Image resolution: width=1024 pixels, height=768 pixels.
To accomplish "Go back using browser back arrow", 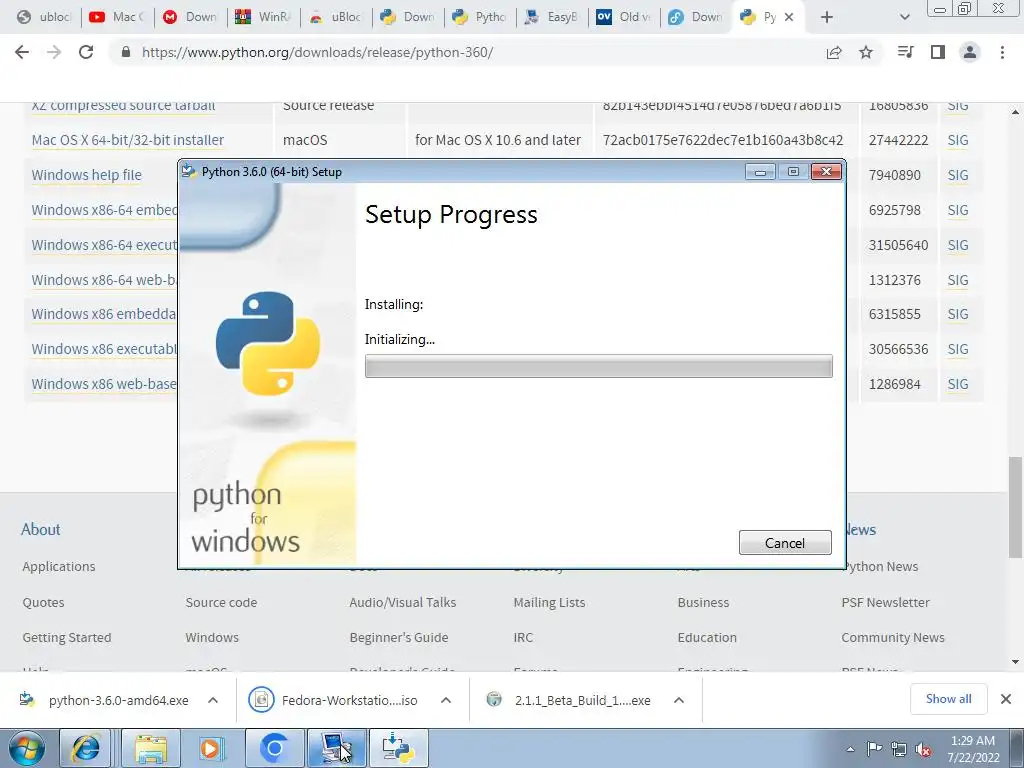I will tap(22, 52).
